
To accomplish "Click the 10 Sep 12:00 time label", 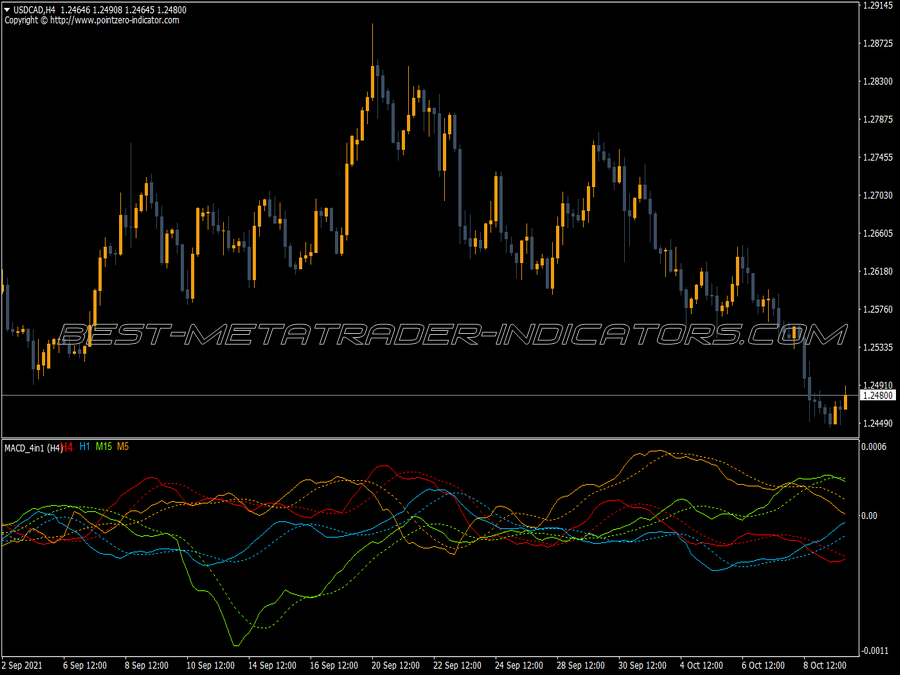I will [x=211, y=665].
